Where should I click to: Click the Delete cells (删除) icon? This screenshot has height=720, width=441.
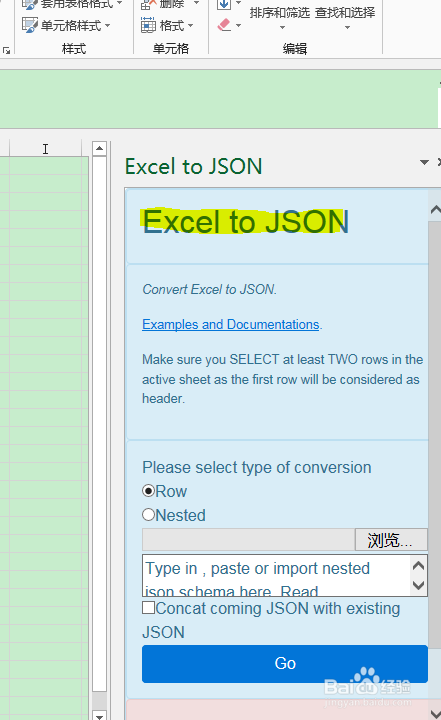click(x=148, y=4)
